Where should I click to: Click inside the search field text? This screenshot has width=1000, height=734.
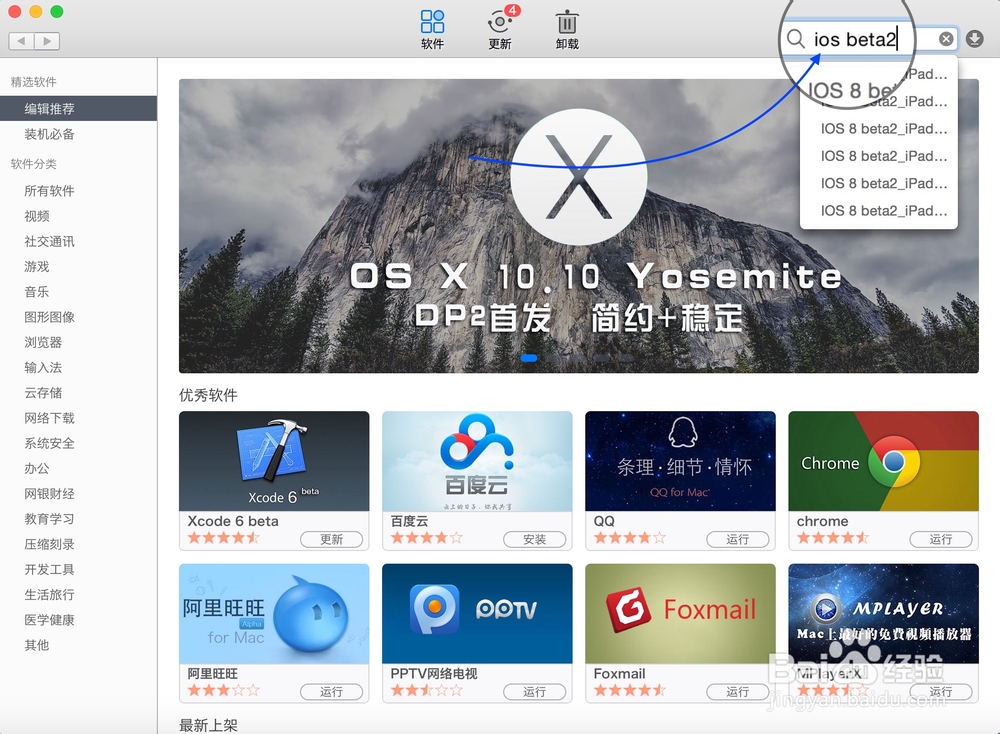(x=855, y=40)
